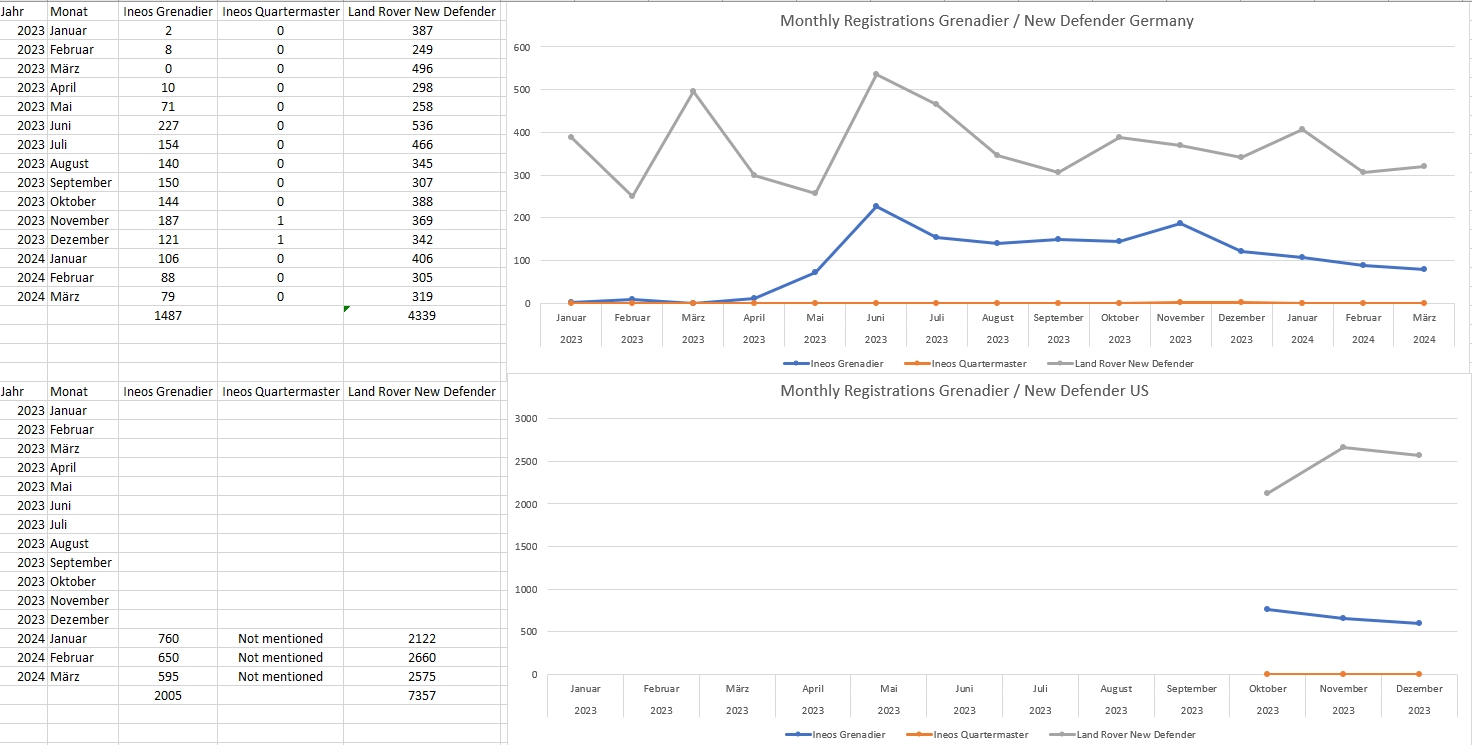The image size is (1472, 745).
Task: Click the 600 axis label in Germany chart
Action: [x=521, y=47]
